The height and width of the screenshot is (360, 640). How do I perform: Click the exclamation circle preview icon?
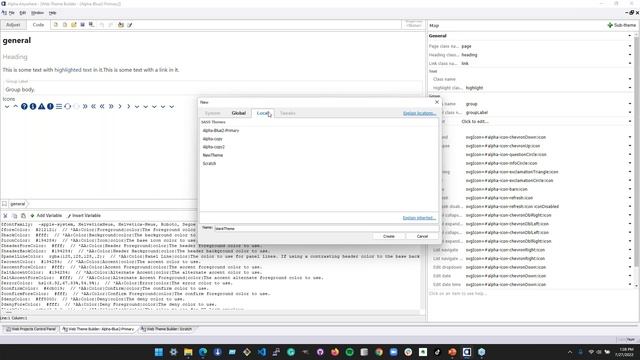point(50,107)
